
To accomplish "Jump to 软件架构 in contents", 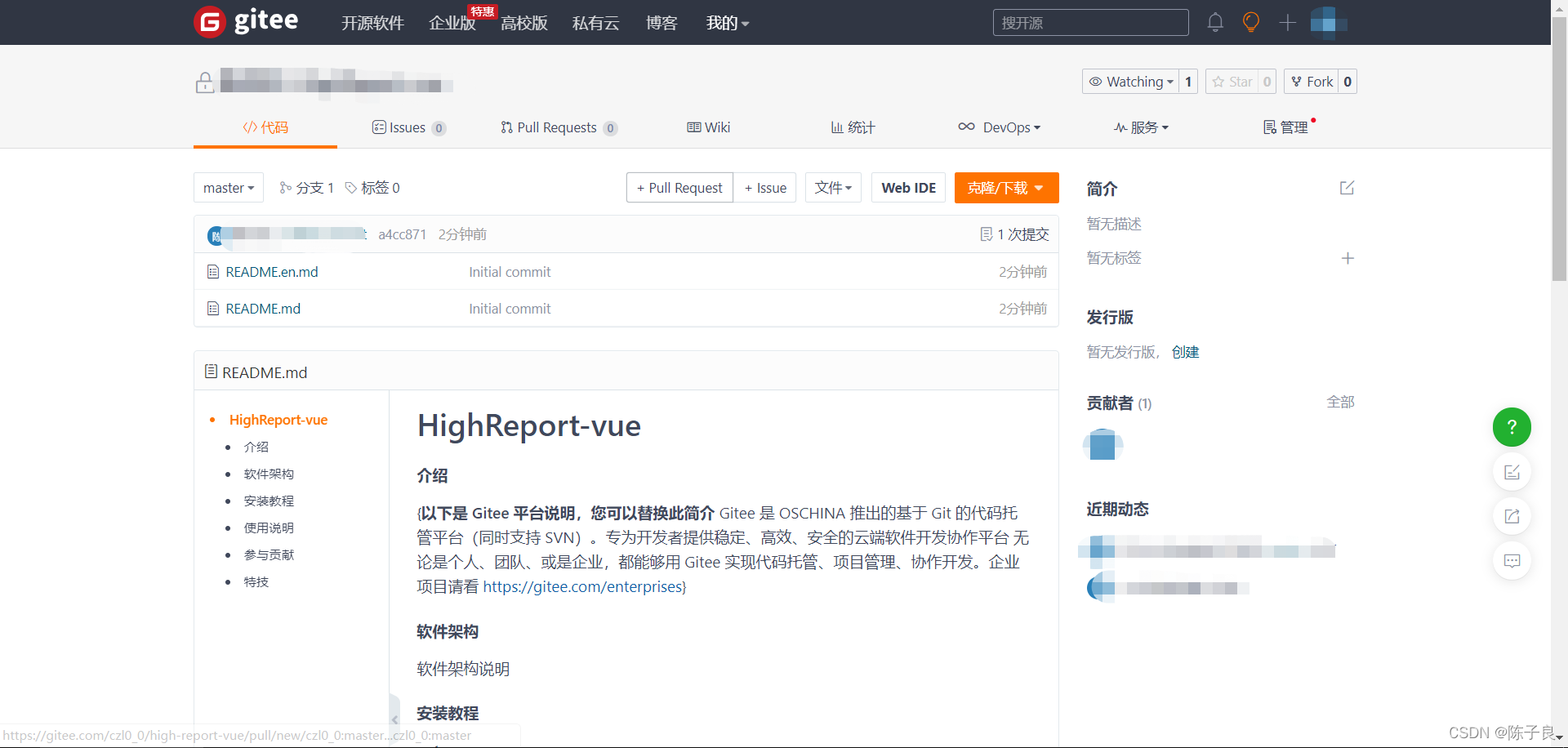I will [269, 474].
